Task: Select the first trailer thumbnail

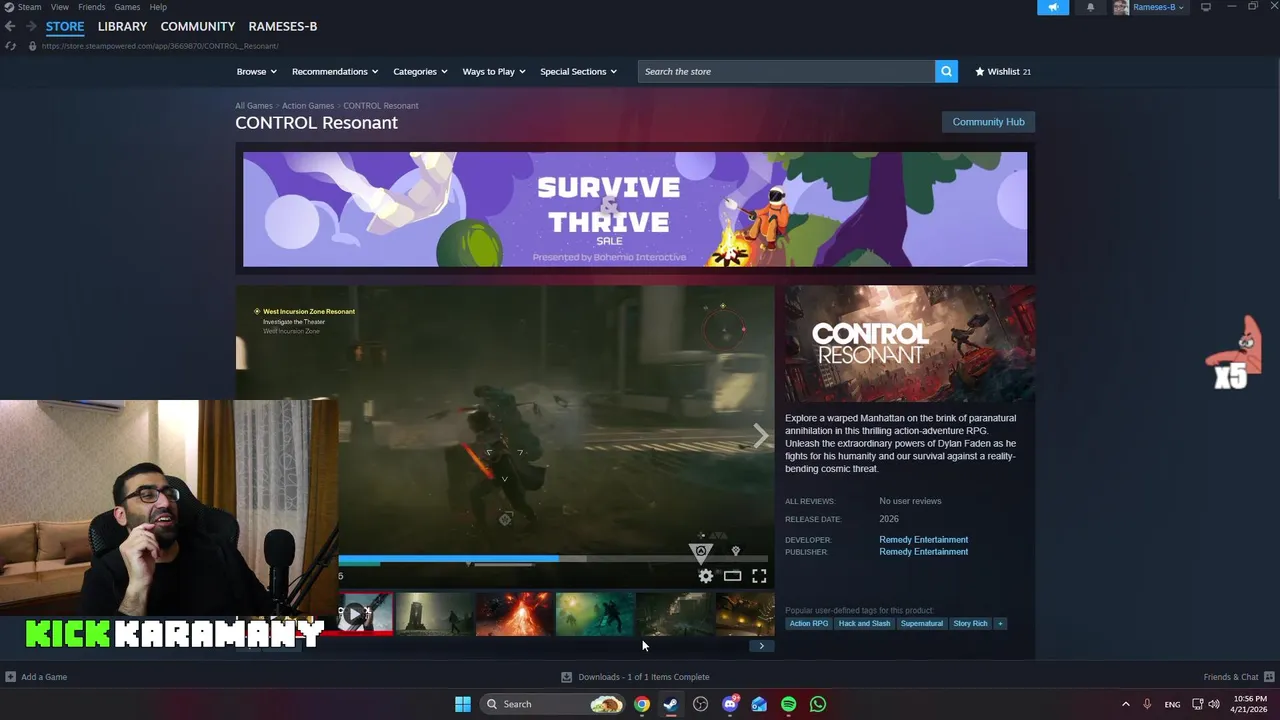Action: click(365, 613)
